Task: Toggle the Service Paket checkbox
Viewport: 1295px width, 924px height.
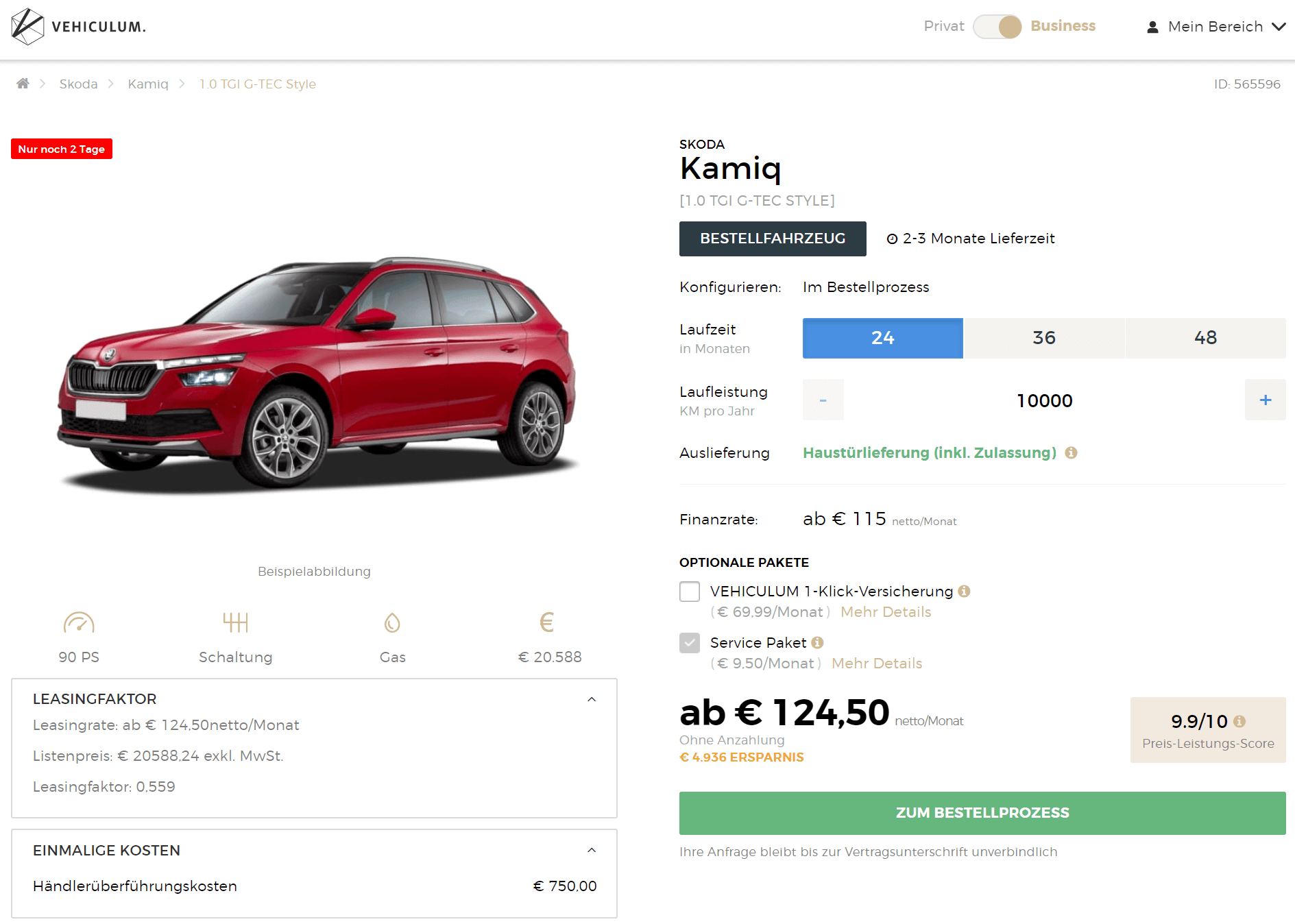Action: [x=690, y=643]
